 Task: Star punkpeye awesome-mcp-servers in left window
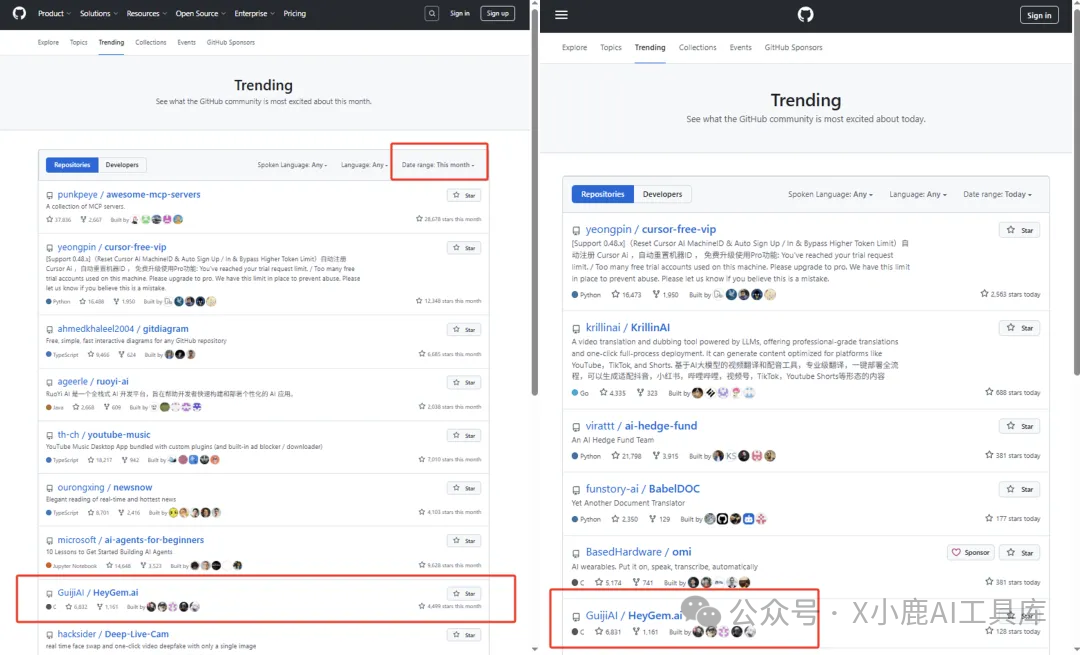click(x=464, y=195)
